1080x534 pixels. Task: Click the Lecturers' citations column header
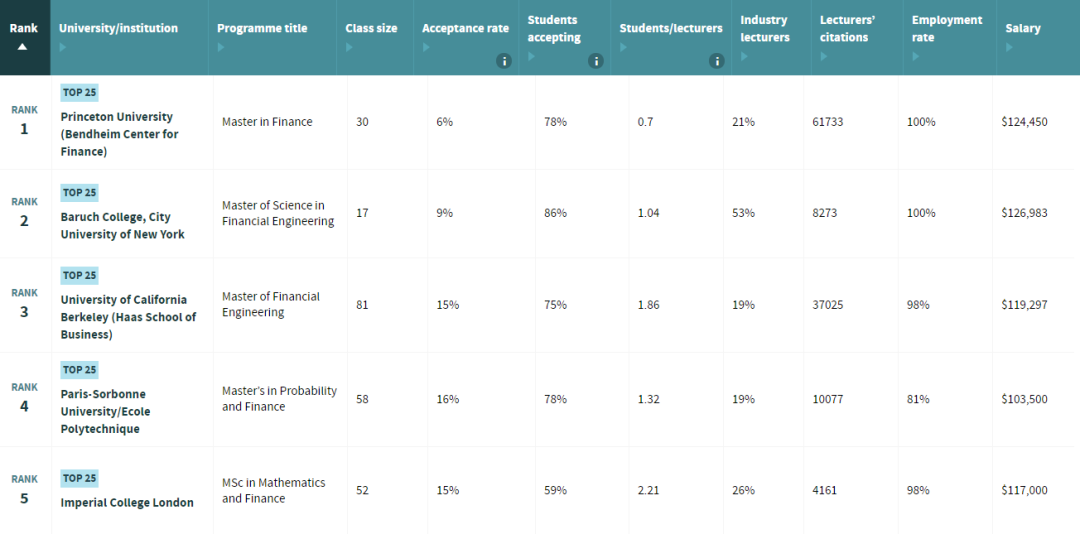tap(848, 28)
